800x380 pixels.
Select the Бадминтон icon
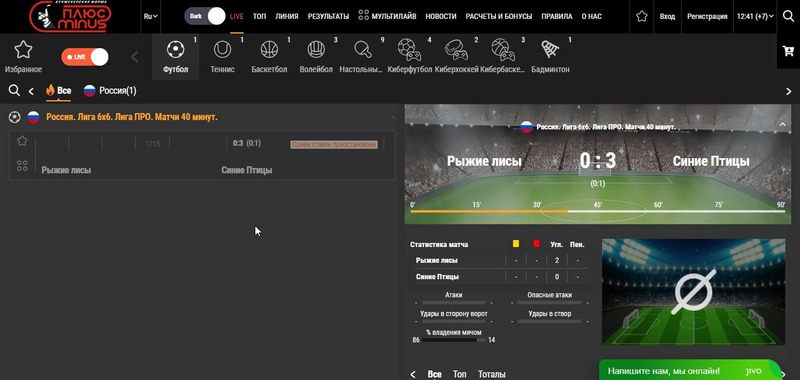tap(551, 57)
